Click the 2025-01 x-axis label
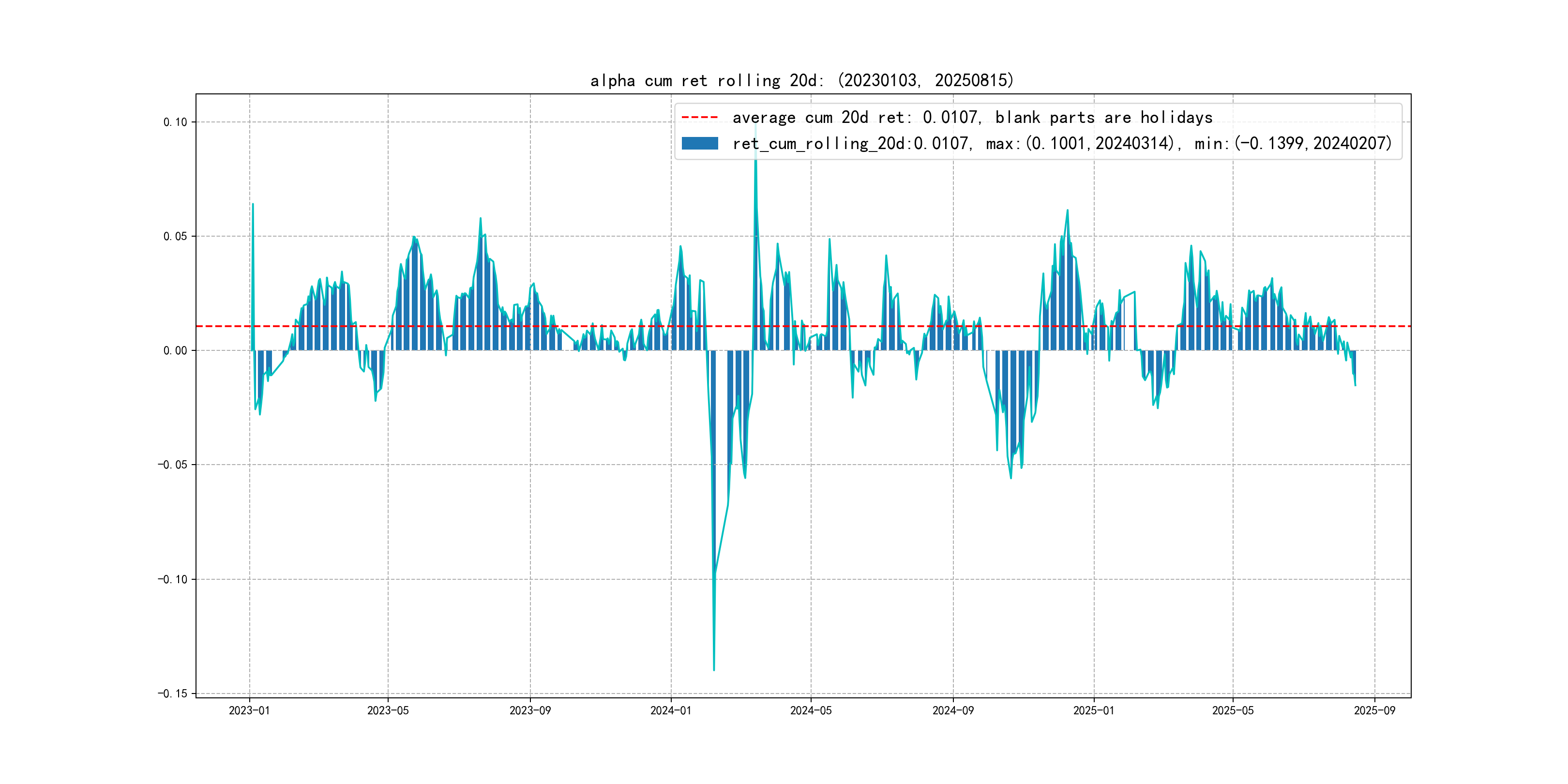 (x=1093, y=710)
